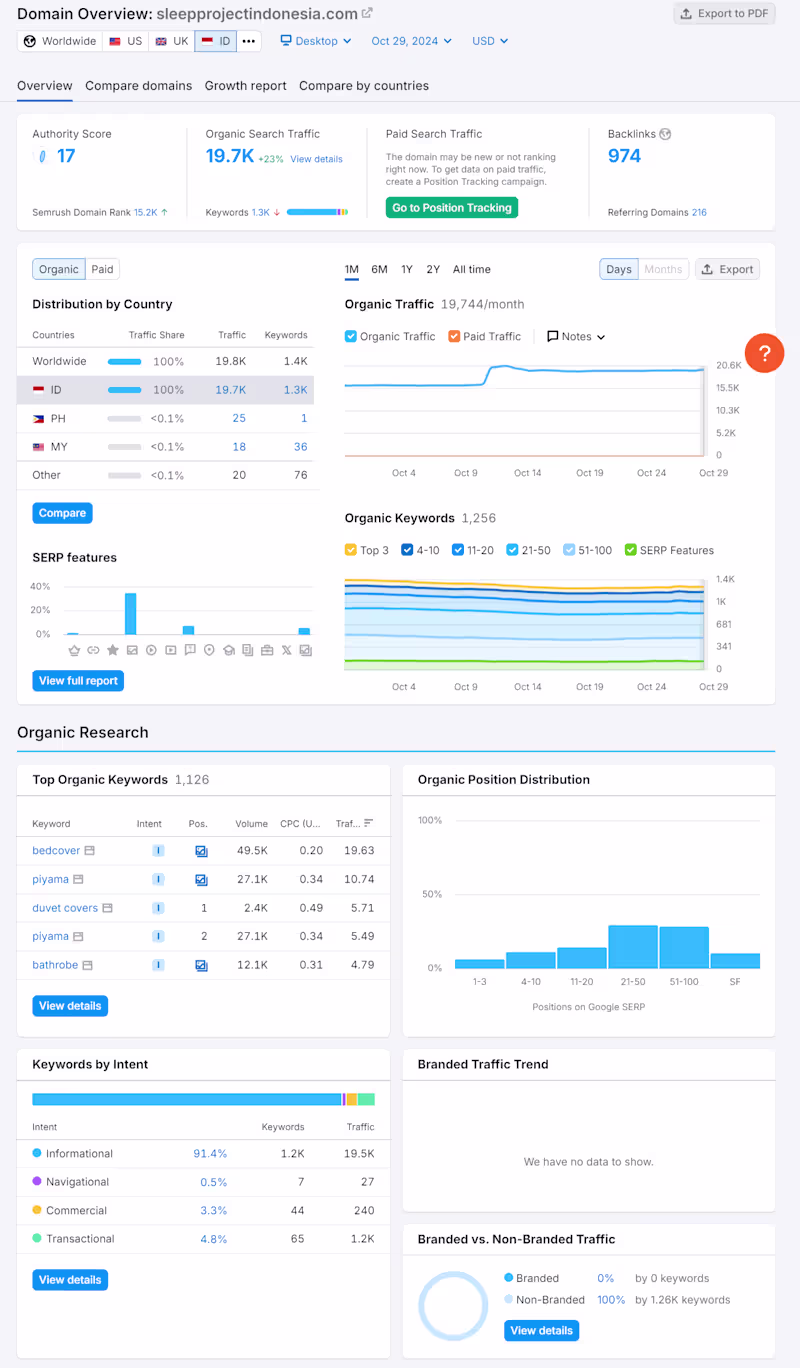Viewport: 800px width, 1368px height.
Task: Open external link icon beside domain name
Action: pos(367,13)
